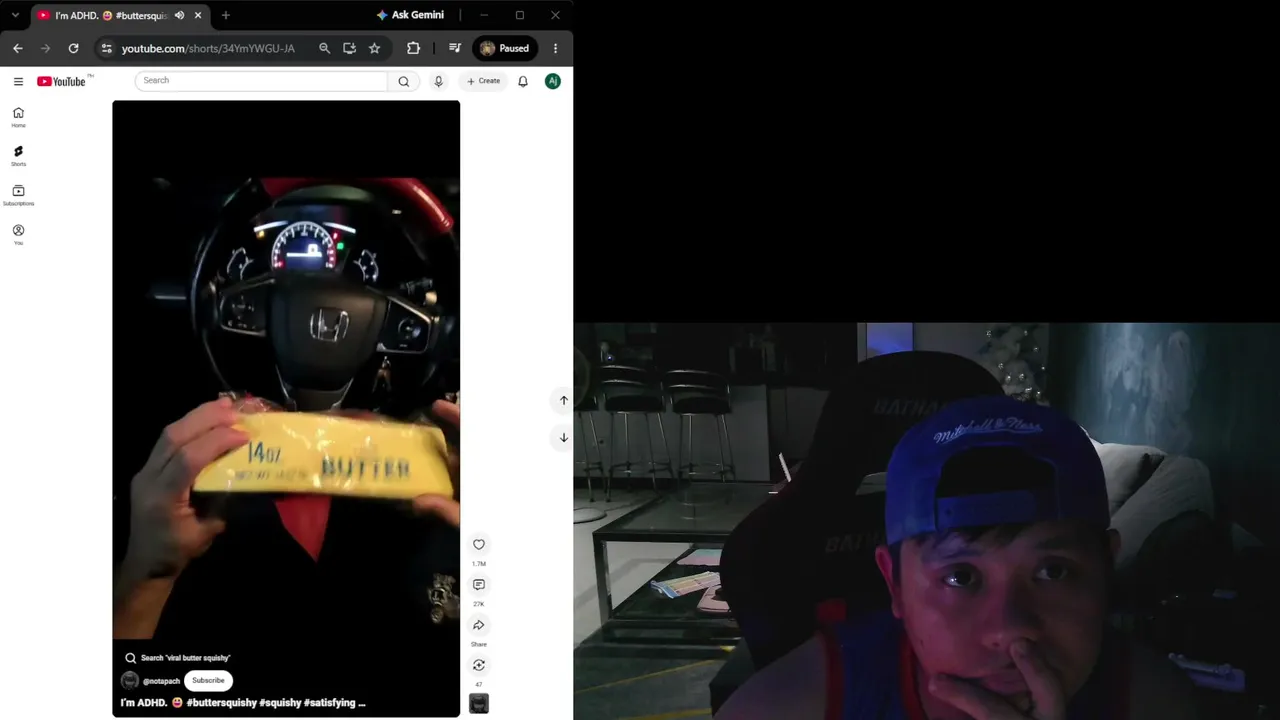
Task: Focus the YouTube Search field
Action: [x=261, y=81]
